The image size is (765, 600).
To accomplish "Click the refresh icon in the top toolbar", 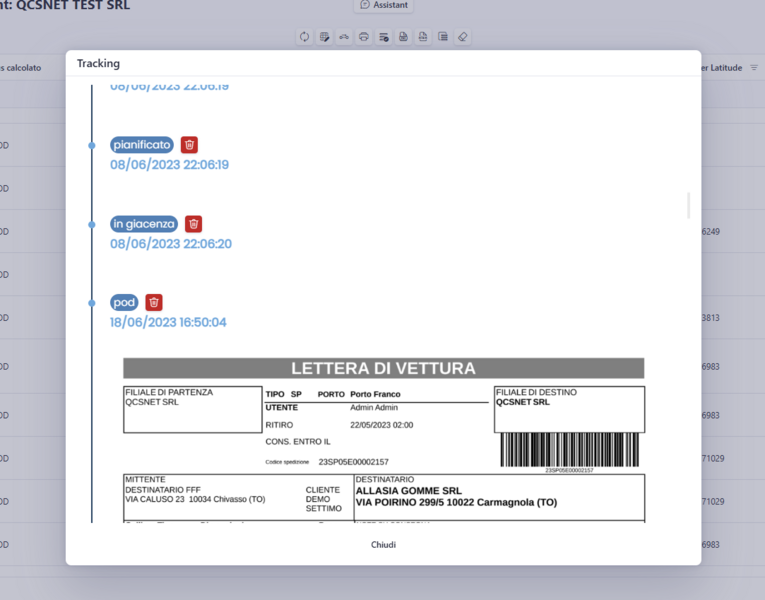I will click(x=304, y=37).
